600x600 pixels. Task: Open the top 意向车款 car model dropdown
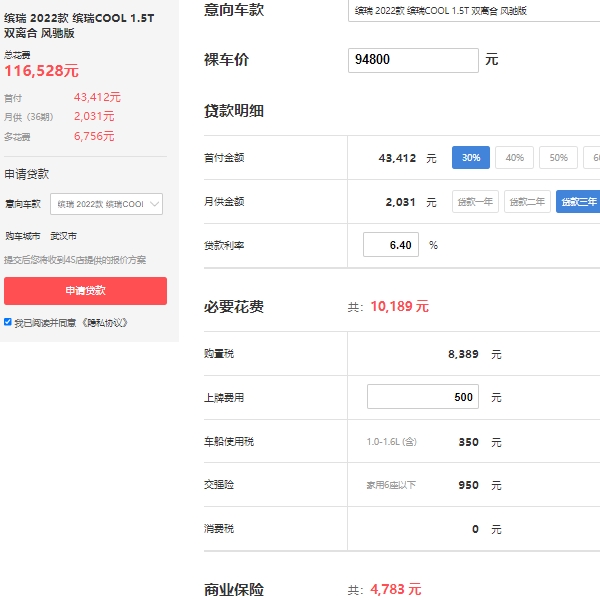[x=475, y=11]
